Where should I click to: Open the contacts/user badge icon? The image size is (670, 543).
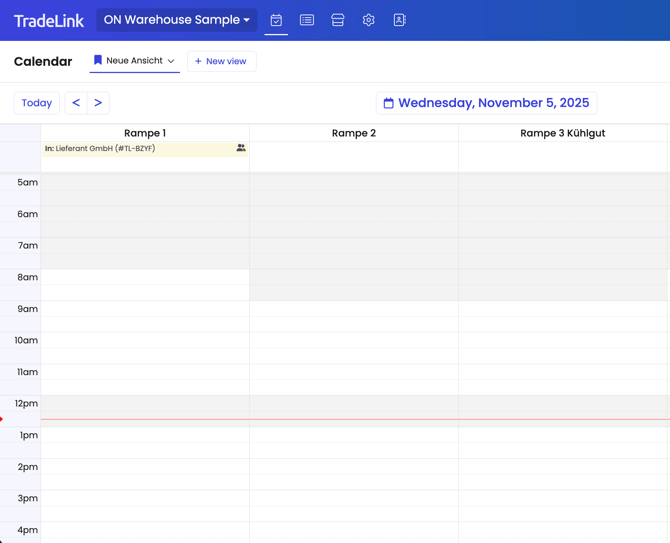[x=399, y=20]
